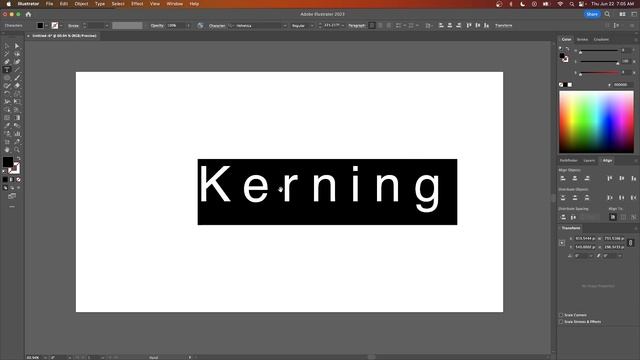This screenshot has height=360, width=640.
Task: Click the Share button
Action: coord(592,14)
